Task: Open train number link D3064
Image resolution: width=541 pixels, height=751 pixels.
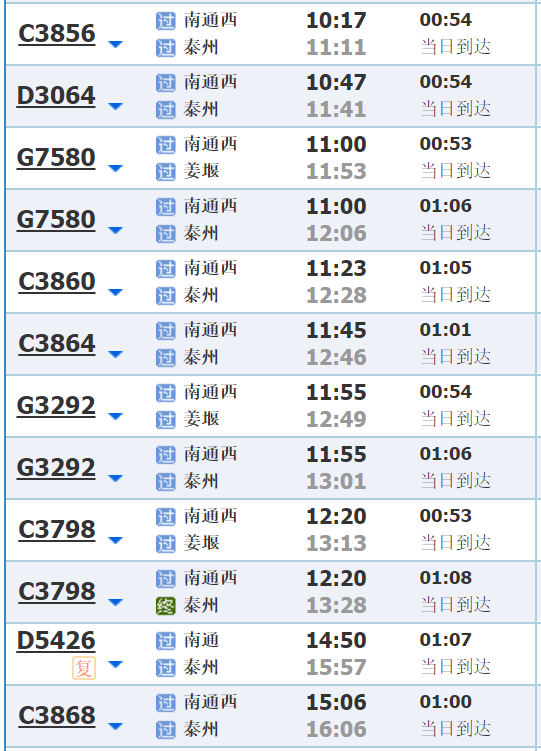Action: [56, 96]
